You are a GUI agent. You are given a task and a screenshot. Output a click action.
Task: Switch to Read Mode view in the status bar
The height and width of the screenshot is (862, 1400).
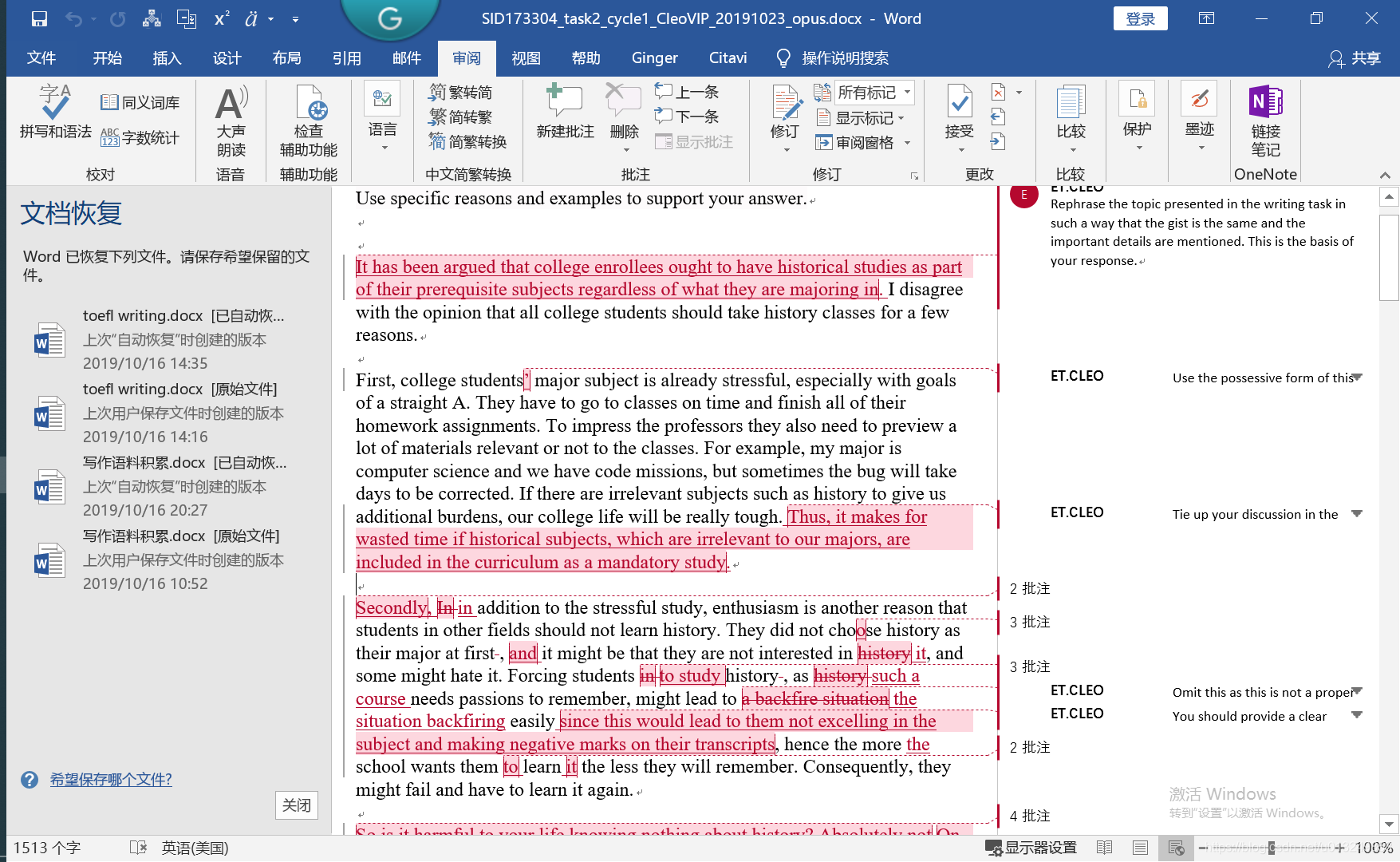[1104, 848]
